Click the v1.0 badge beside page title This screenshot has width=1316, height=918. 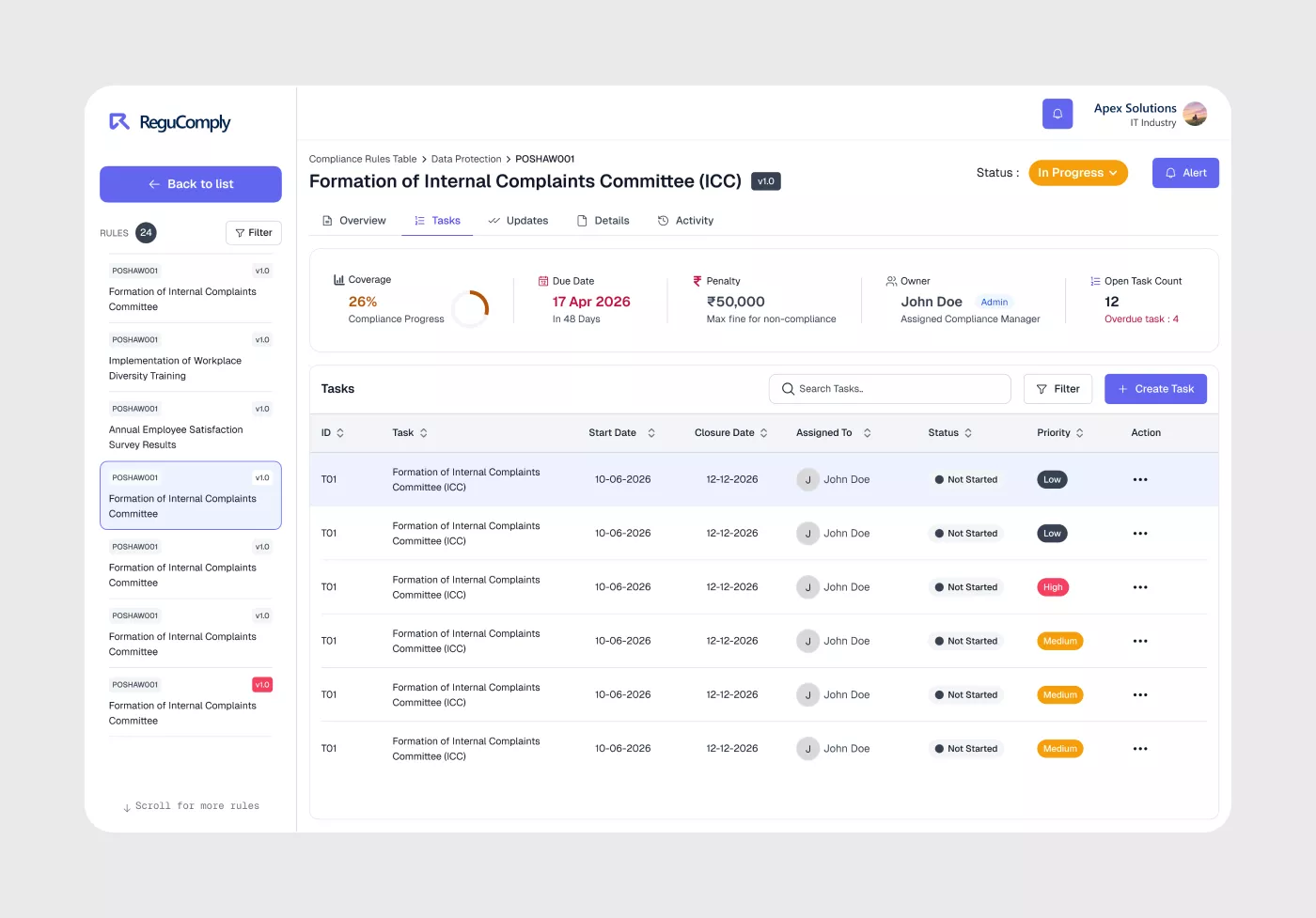[x=766, y=181]
